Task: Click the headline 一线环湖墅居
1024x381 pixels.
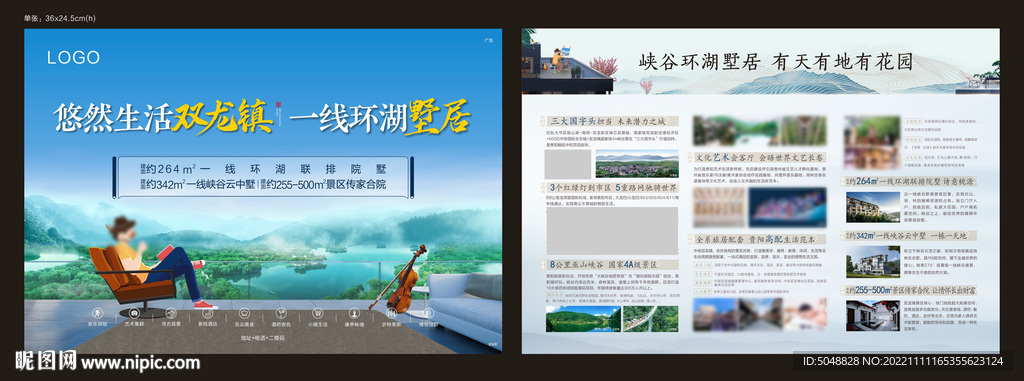Action: [379, 118]
